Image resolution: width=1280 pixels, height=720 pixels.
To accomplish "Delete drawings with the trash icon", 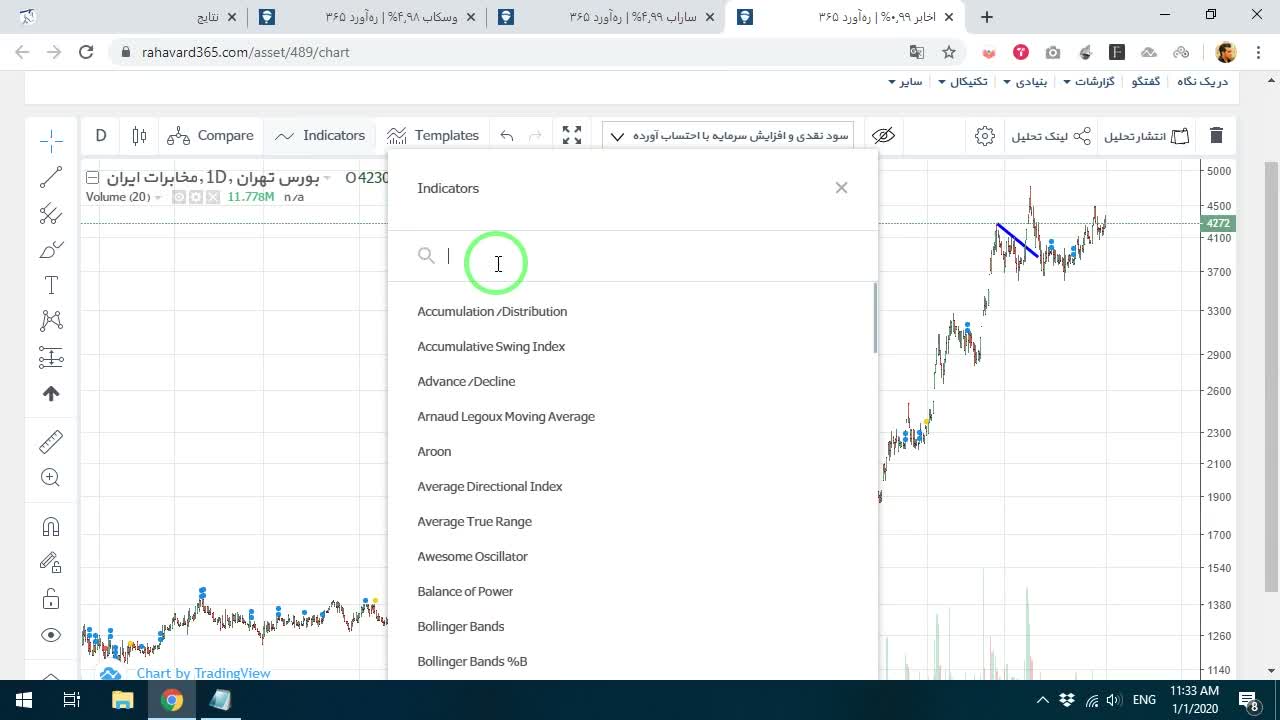I will 1216,135.
